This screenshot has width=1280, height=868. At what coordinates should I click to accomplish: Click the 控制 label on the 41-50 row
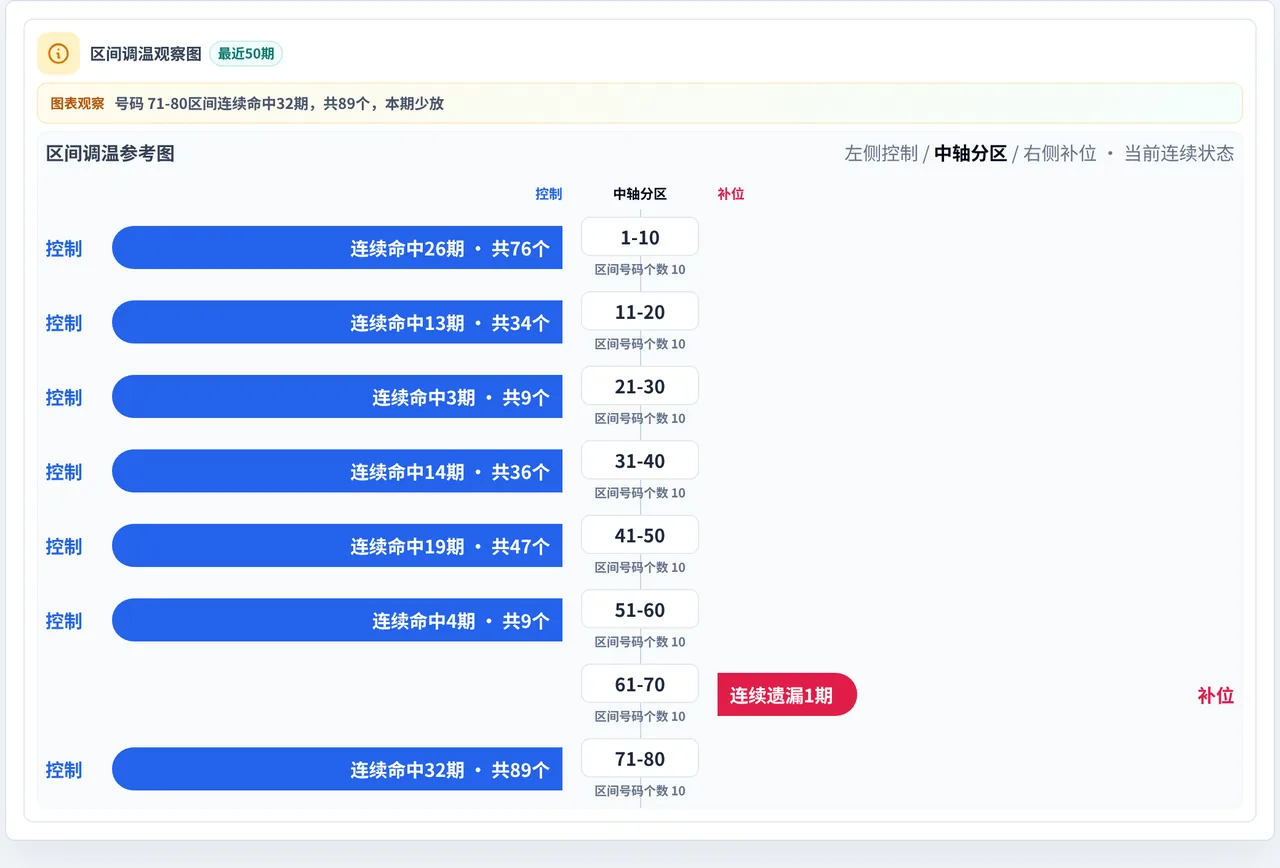[x=64, y=546]
